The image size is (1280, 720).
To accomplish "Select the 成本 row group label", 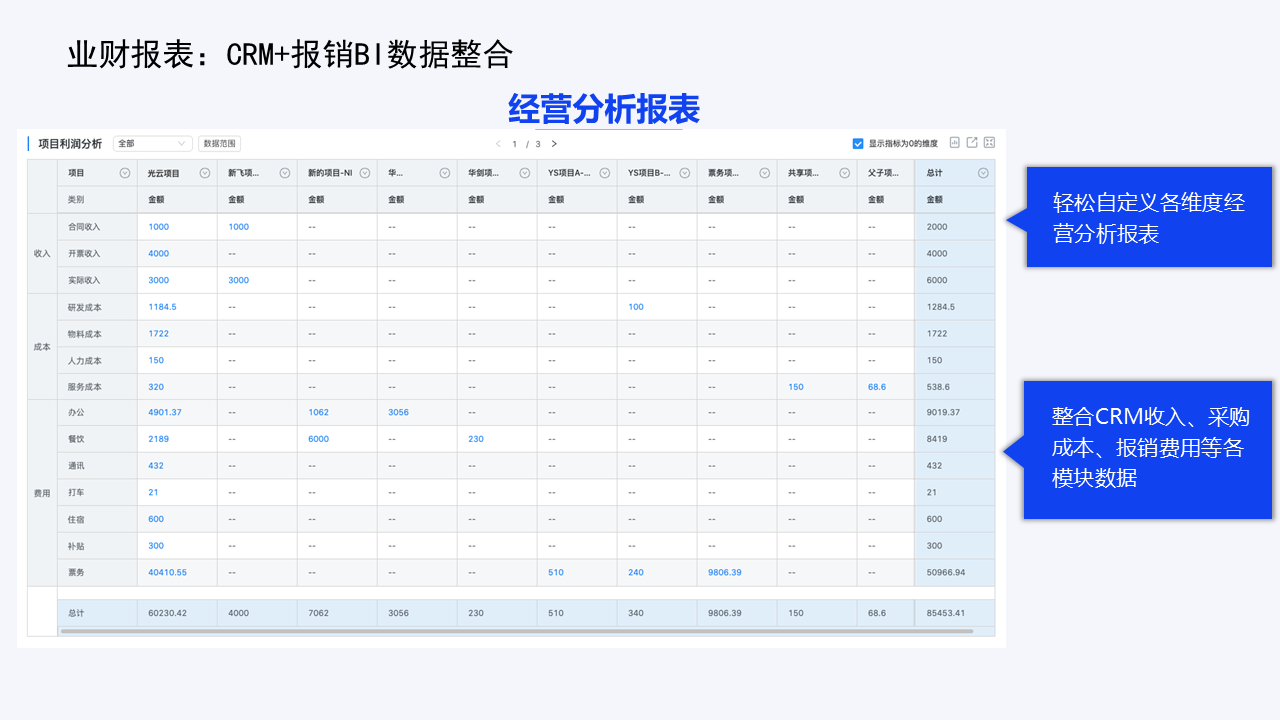I will (42, 347).
